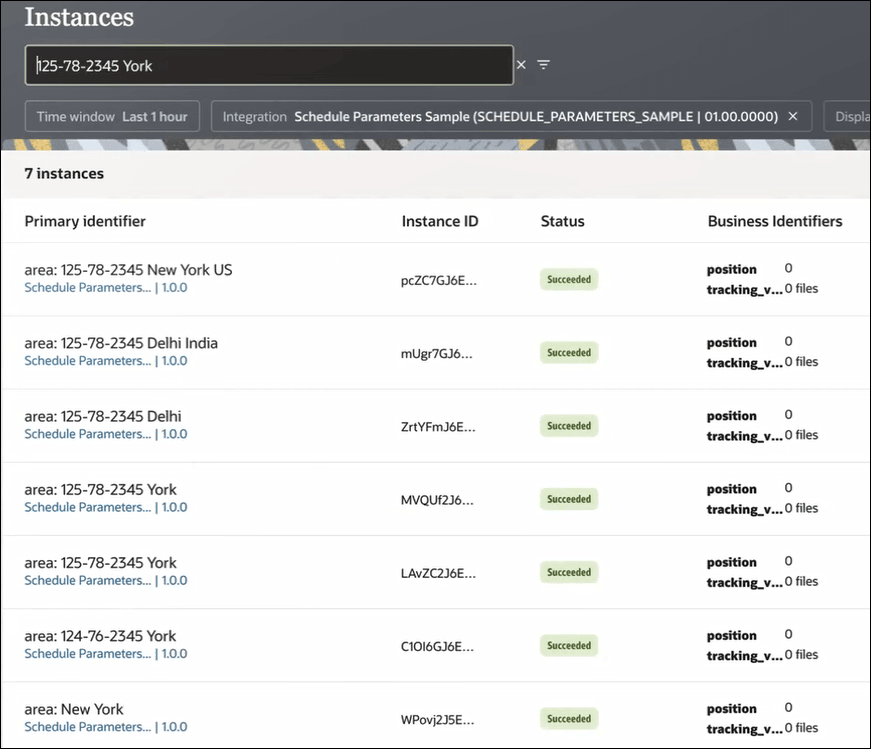871x749 pixels.
Task: Click instance ID LAvZC2J6E...
Action: 438,573
